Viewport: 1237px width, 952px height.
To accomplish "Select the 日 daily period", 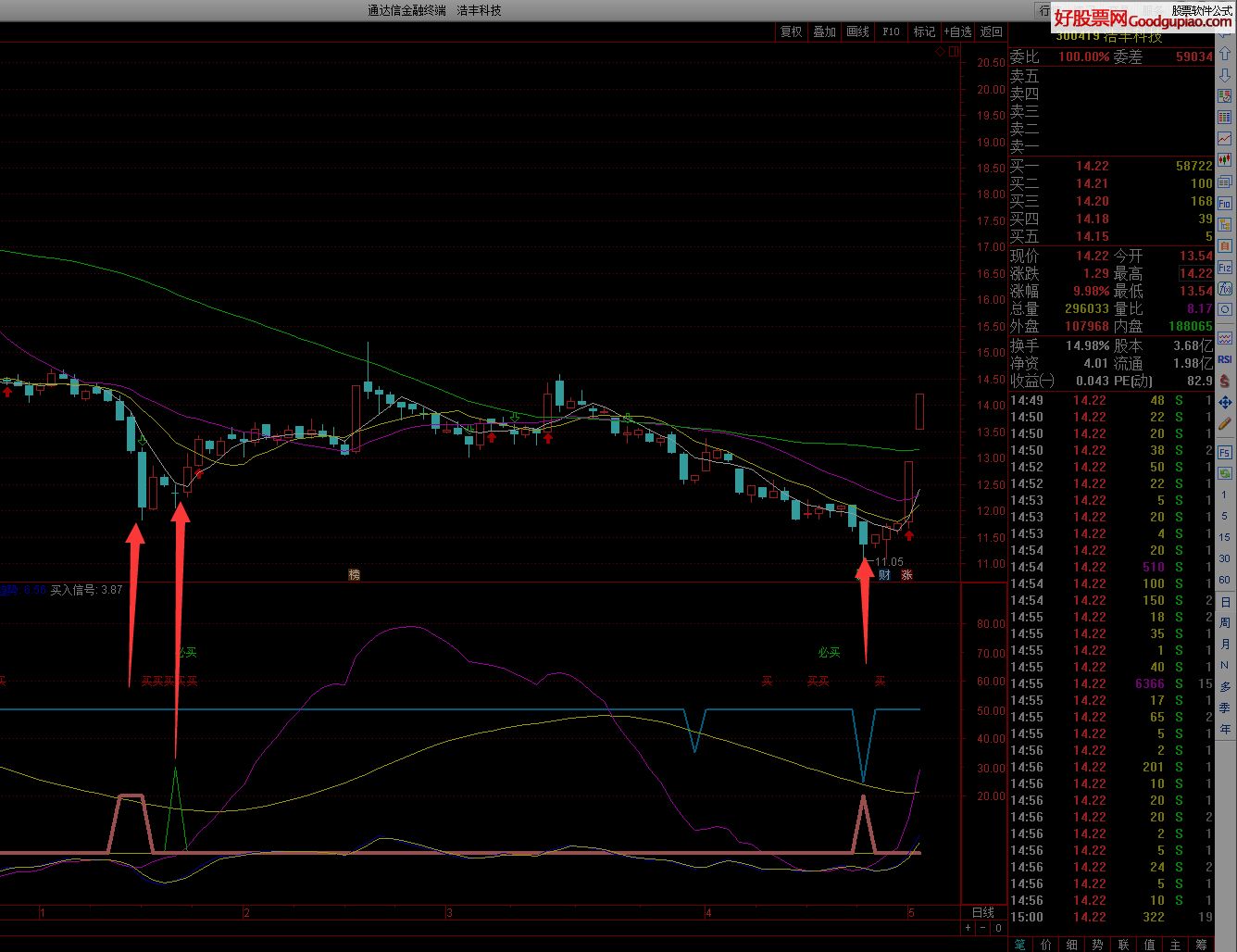I will pyautogui.click(x=1225, y=602).
